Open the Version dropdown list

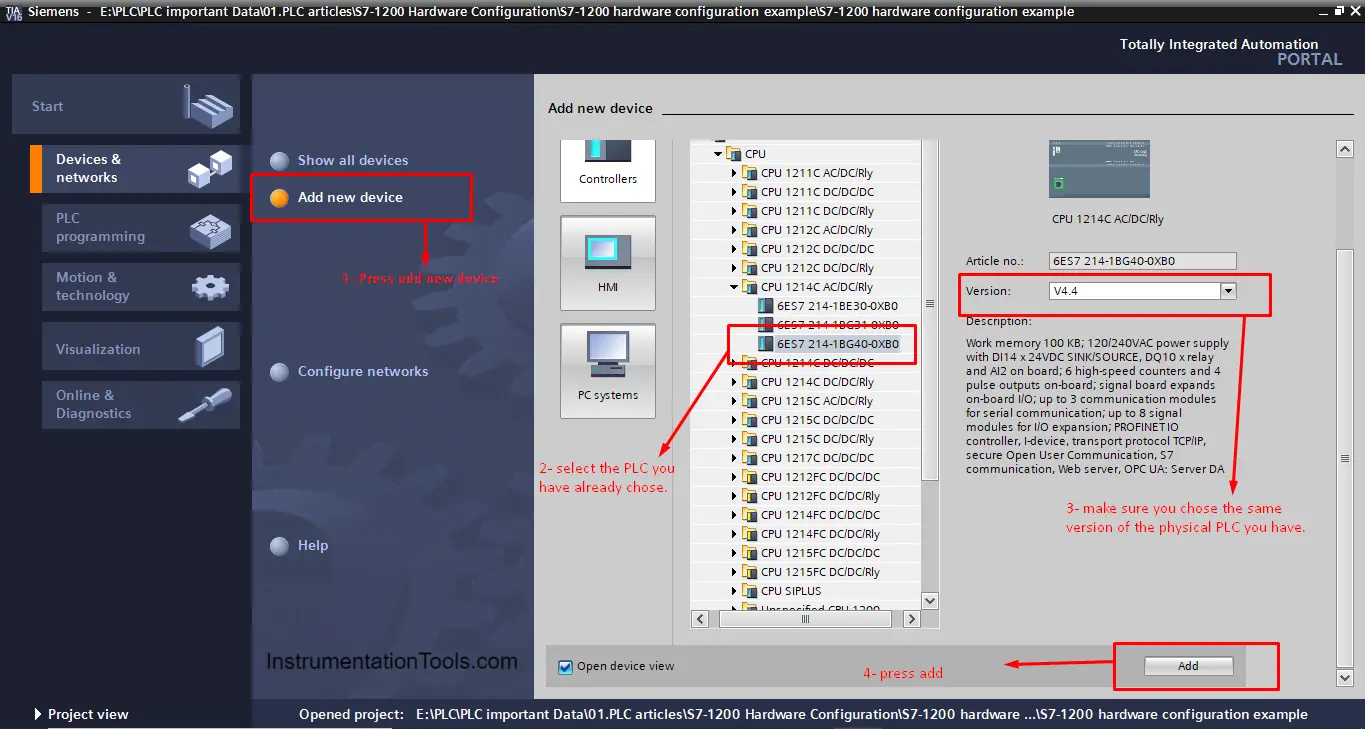click(1229, 291)
